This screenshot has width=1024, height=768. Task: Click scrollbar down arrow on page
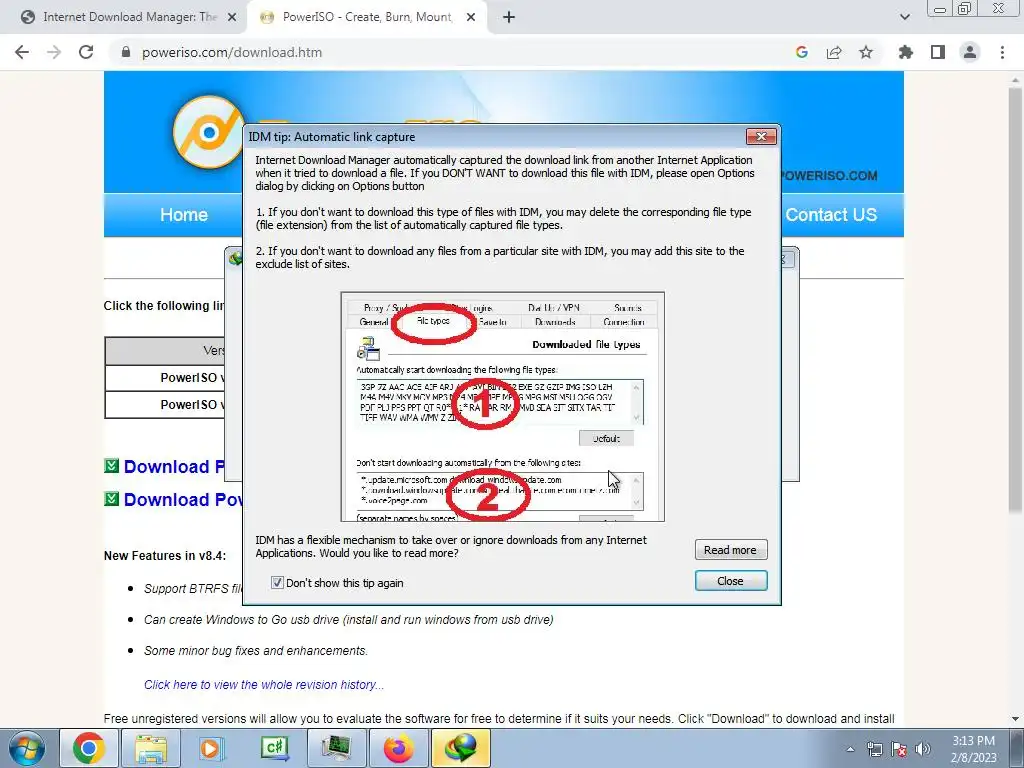pos(1016,718)
